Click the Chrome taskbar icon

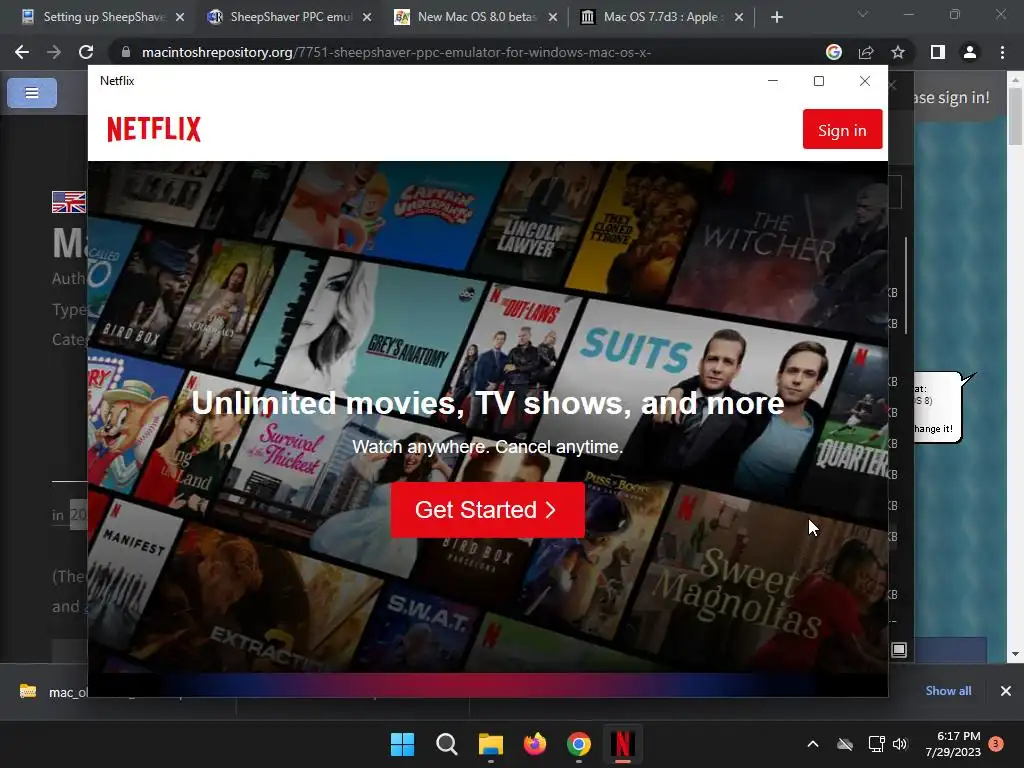[579, 744]
